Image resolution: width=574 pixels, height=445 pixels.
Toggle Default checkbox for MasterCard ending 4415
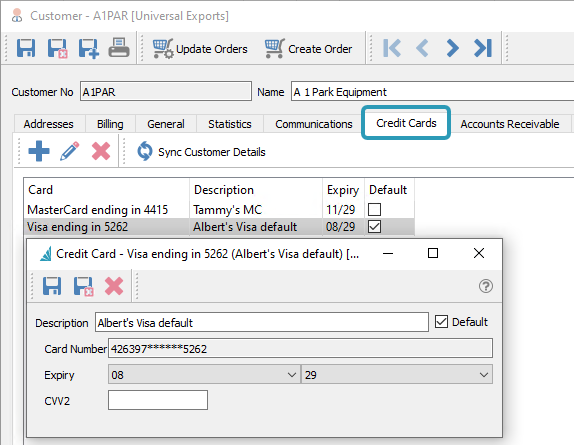click(x=374, y=210)
